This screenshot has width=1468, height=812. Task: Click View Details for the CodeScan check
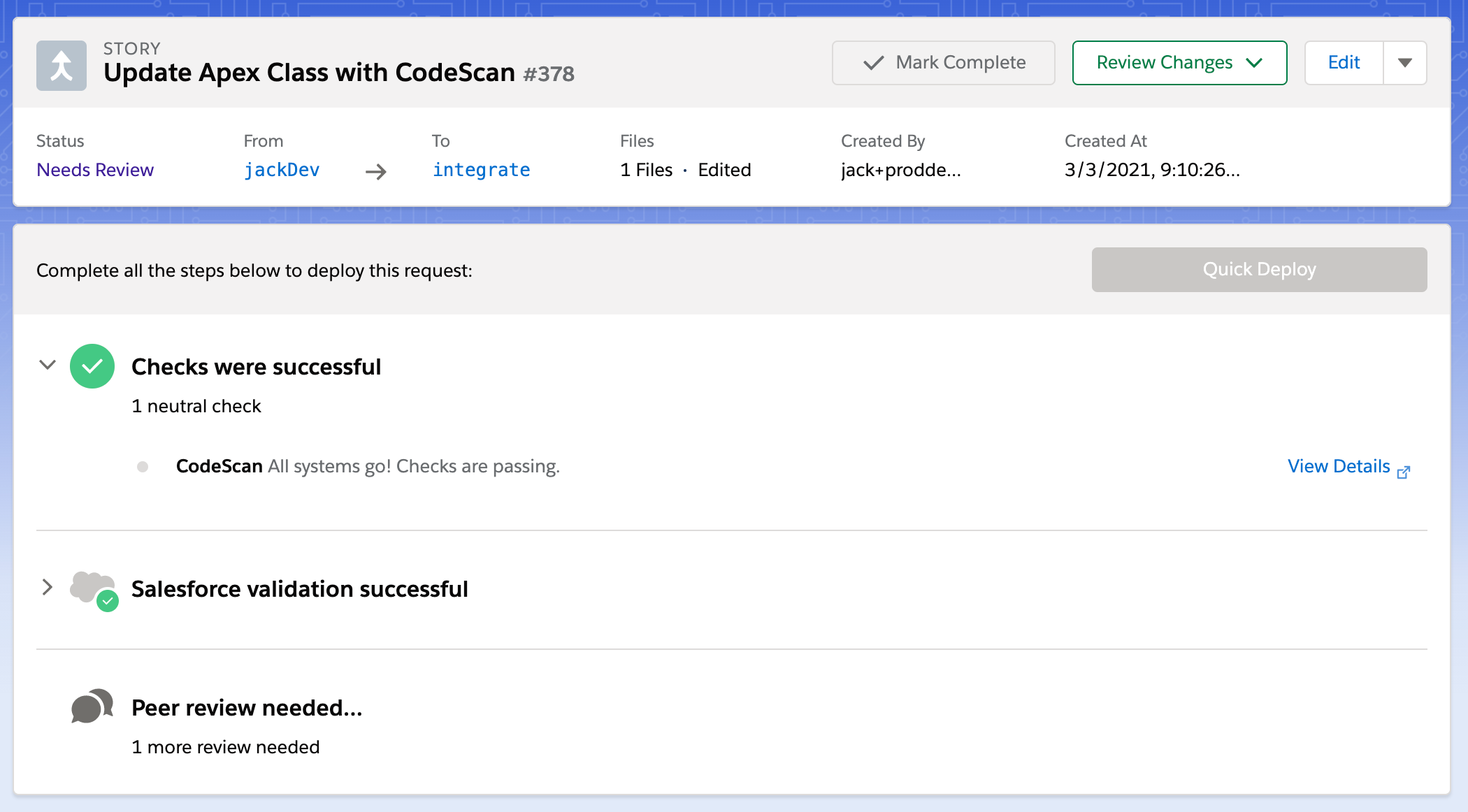(x=1338, y=466)
